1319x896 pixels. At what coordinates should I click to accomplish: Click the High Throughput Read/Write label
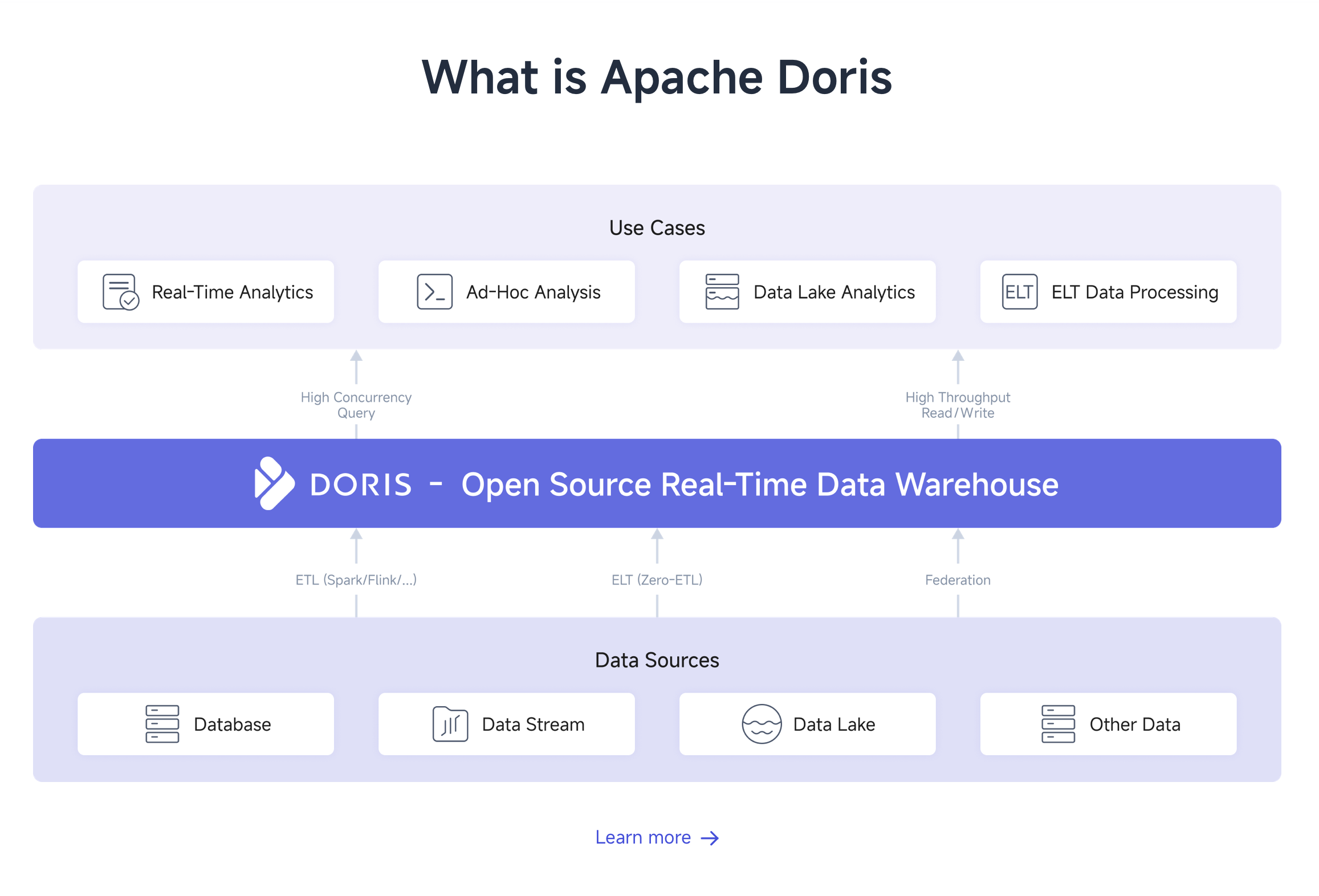pos(958,405)
